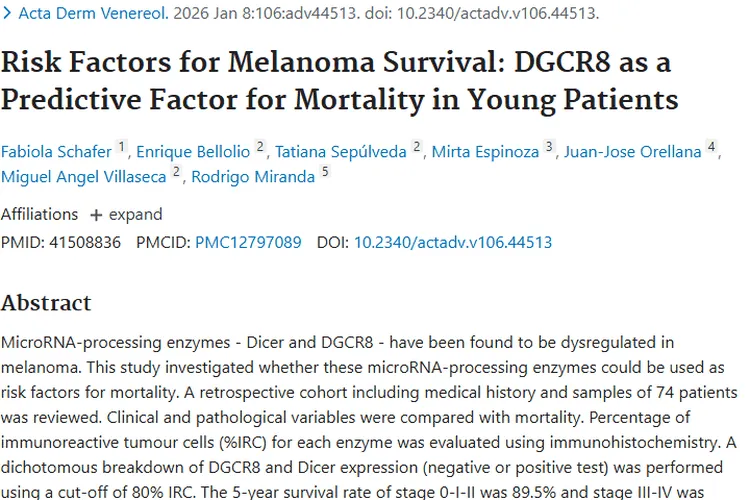Click affiliation superscript 3 after Espinoza
Screen dimensions: 750x500
point(548,147)
